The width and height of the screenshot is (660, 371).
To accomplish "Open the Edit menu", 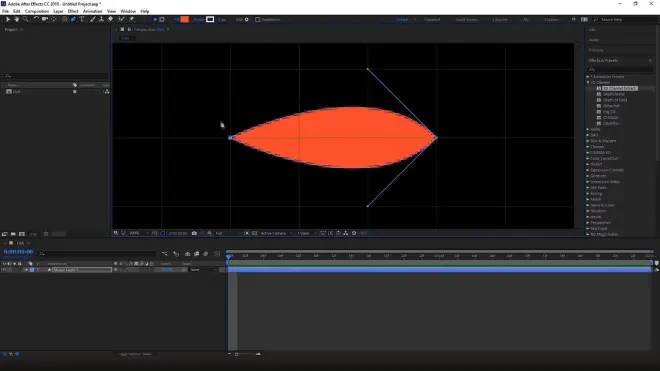I will click(16, 11).
